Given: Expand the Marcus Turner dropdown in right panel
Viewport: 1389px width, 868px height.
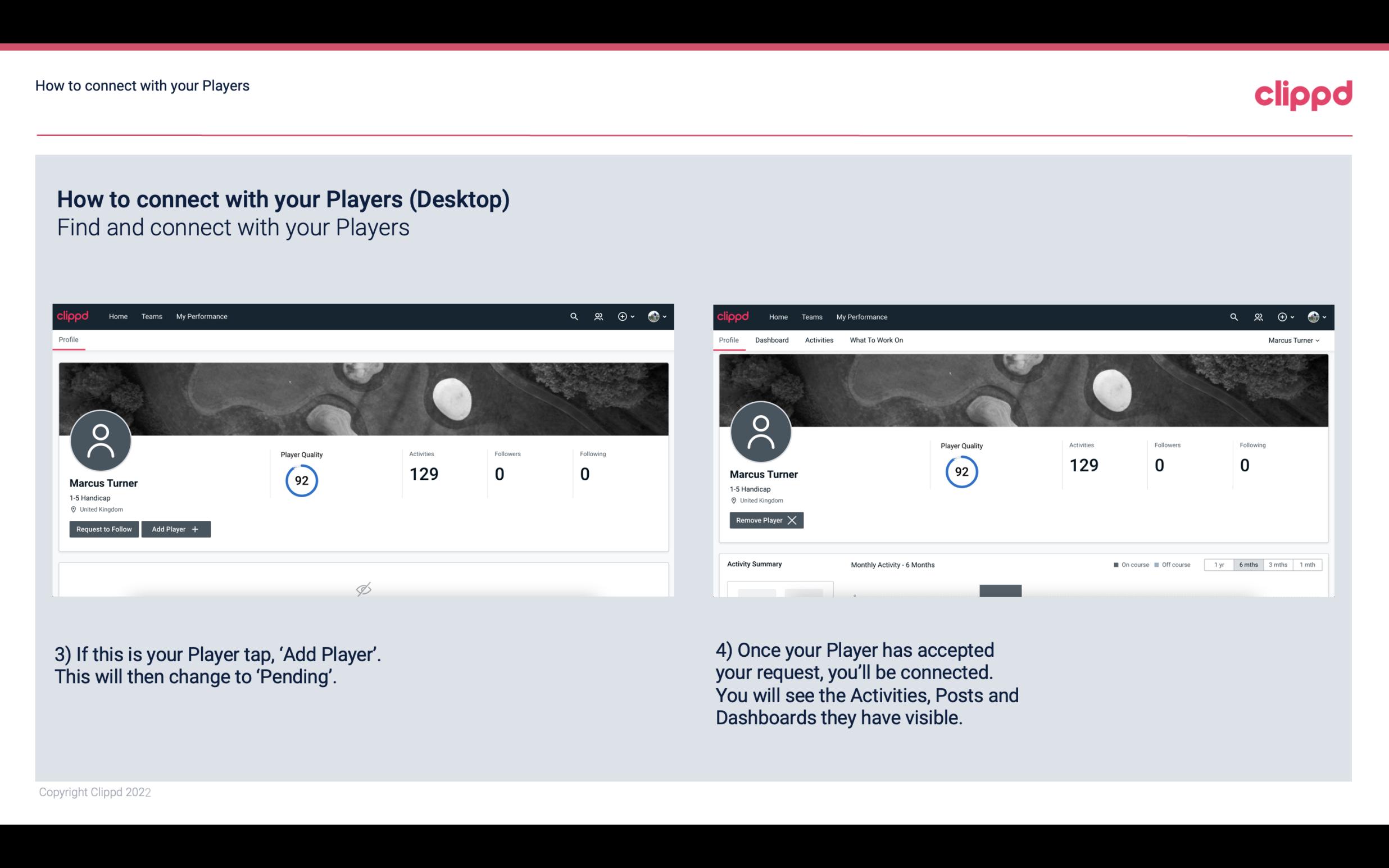Looking at the screenshot, I should (x=1294, y=340).
